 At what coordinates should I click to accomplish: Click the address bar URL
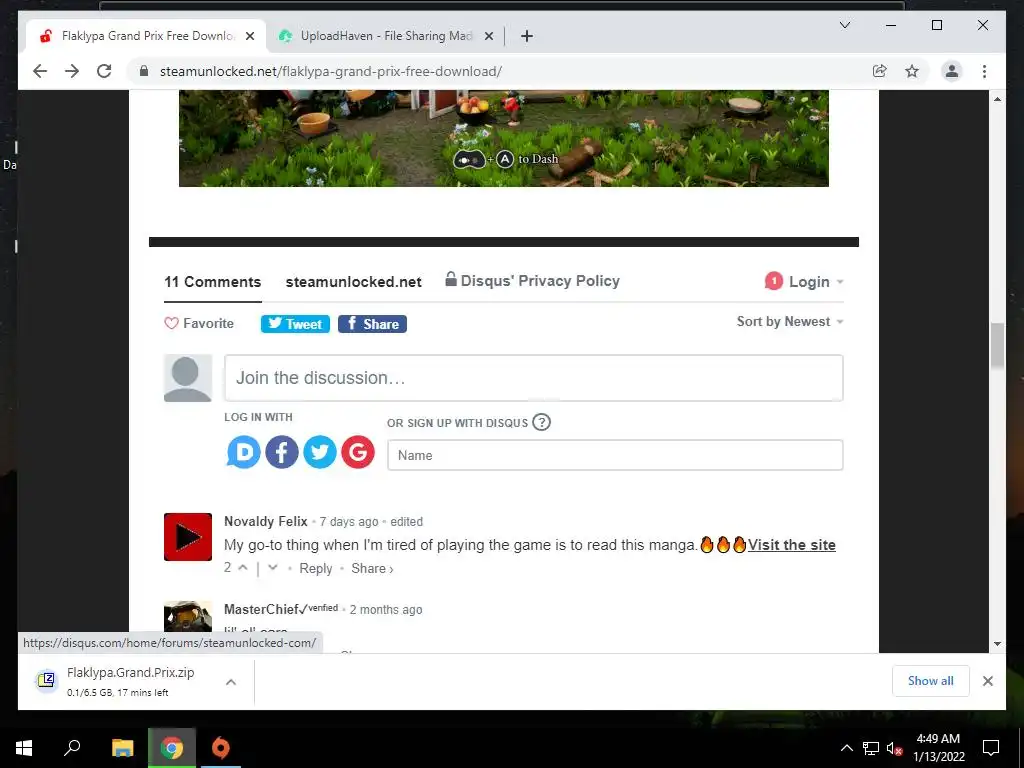(330, 71)
